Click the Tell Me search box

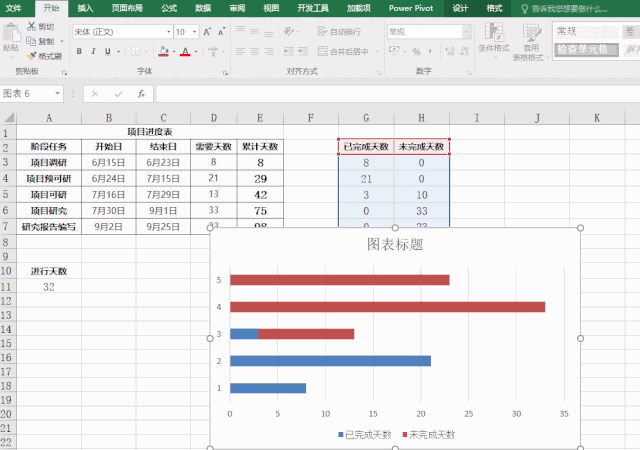(565, 9)
